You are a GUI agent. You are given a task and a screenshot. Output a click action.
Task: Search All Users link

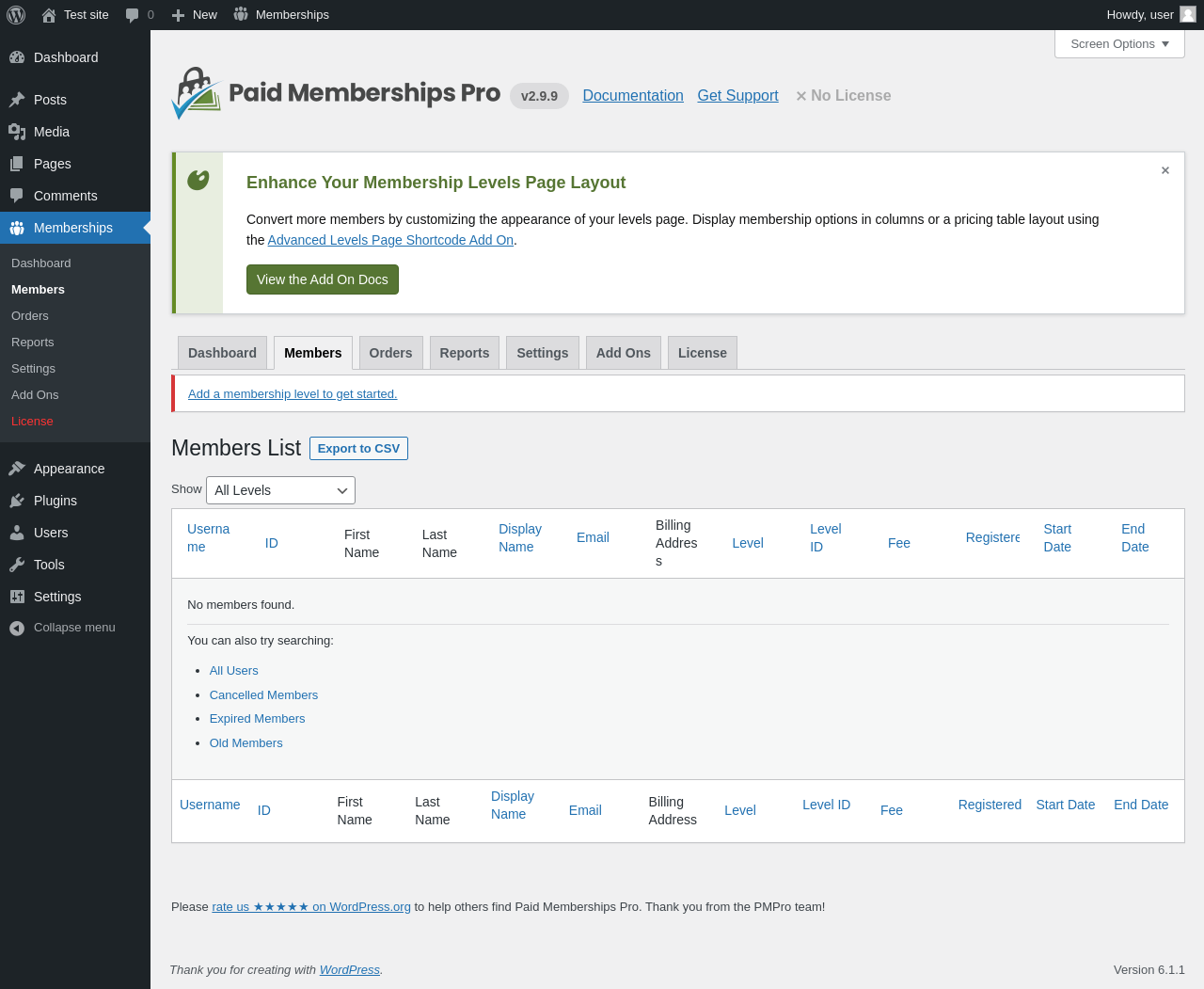pos(233,671)
